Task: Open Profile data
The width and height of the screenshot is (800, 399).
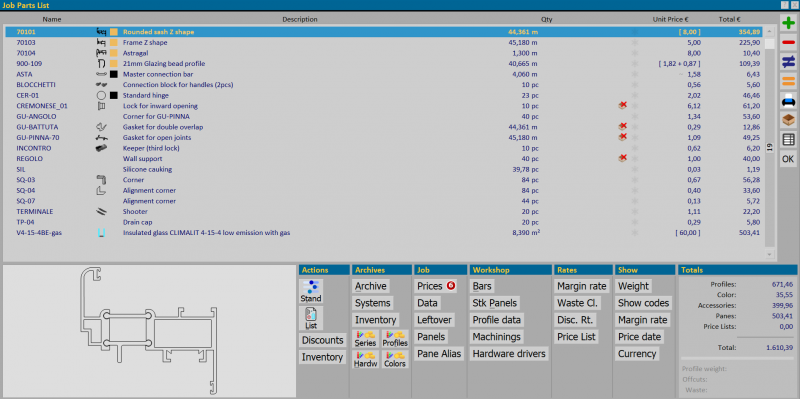Action: tap(497, 320)
